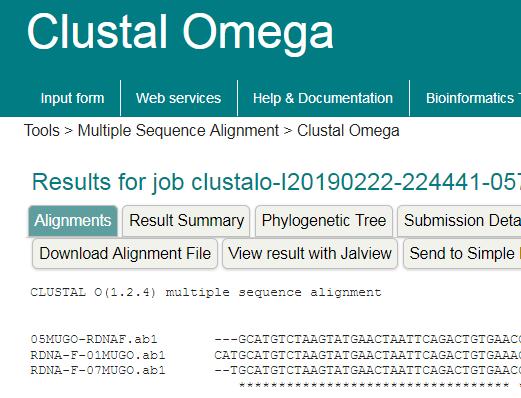Switch to the Result Summary tab
521x398 pixels.
pos(186,221)
